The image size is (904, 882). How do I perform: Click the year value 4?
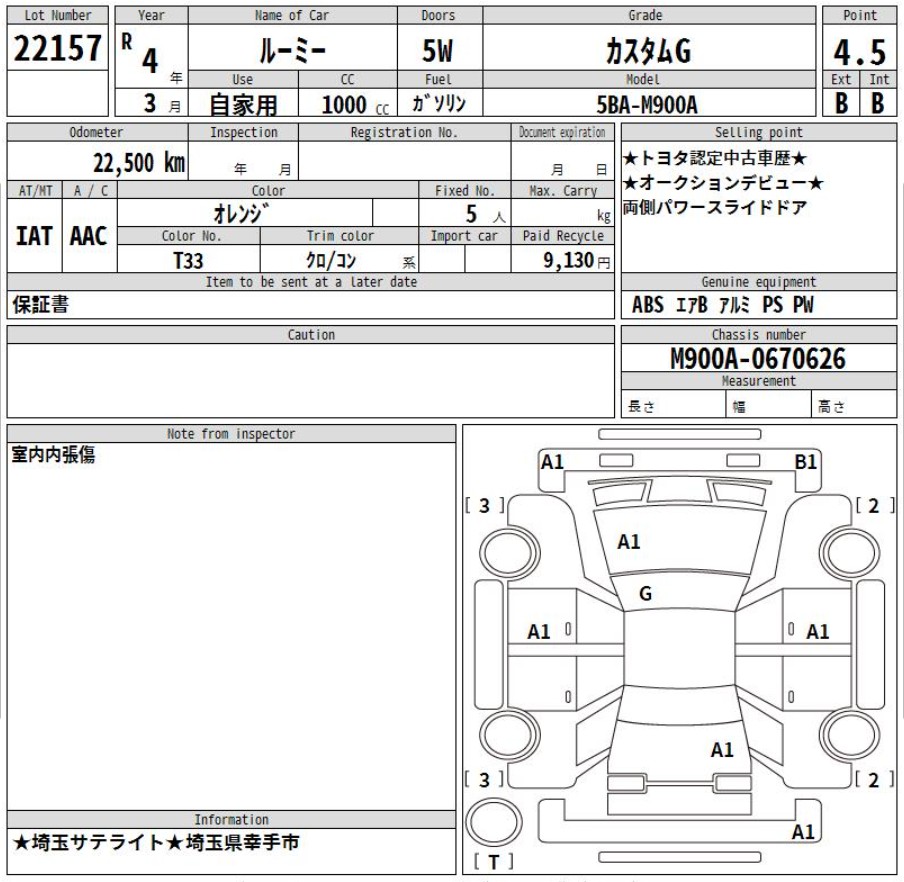click(x=150, y=60)
